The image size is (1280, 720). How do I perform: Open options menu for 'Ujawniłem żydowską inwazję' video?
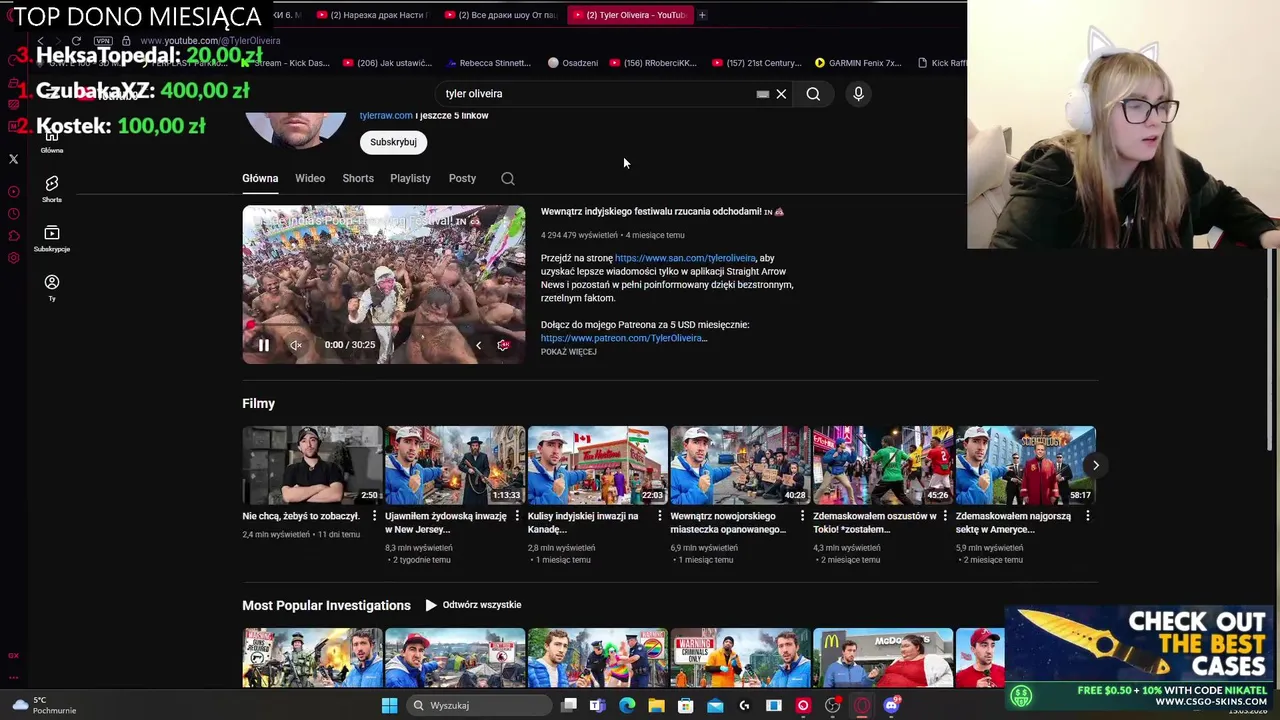pyautogui.click(x=517, y=516)
